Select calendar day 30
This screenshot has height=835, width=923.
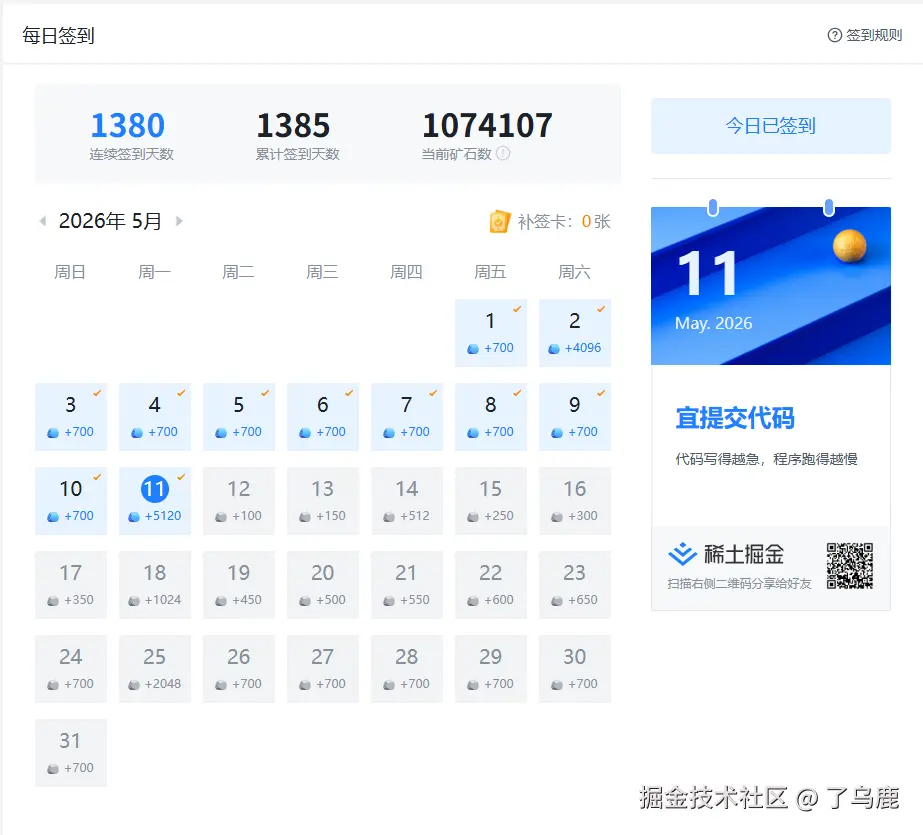[575, 669]
